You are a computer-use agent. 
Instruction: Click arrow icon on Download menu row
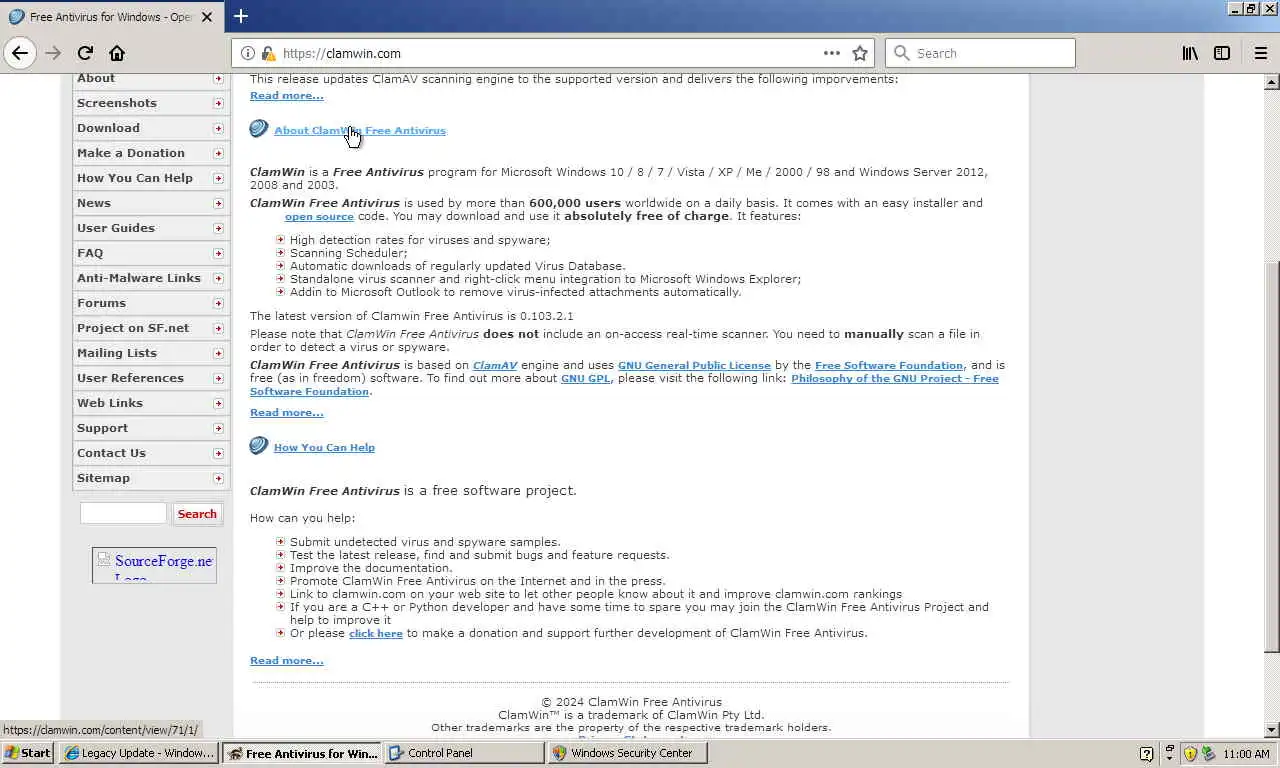click(218, 128)
